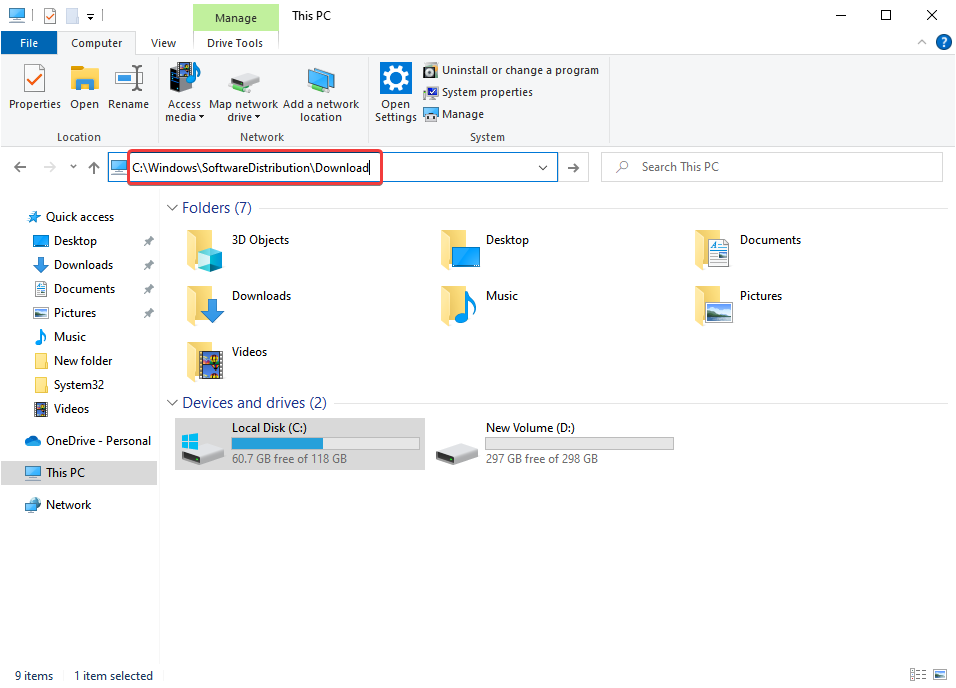
Task: Click Manage in System group
Action: click(454, 114)
